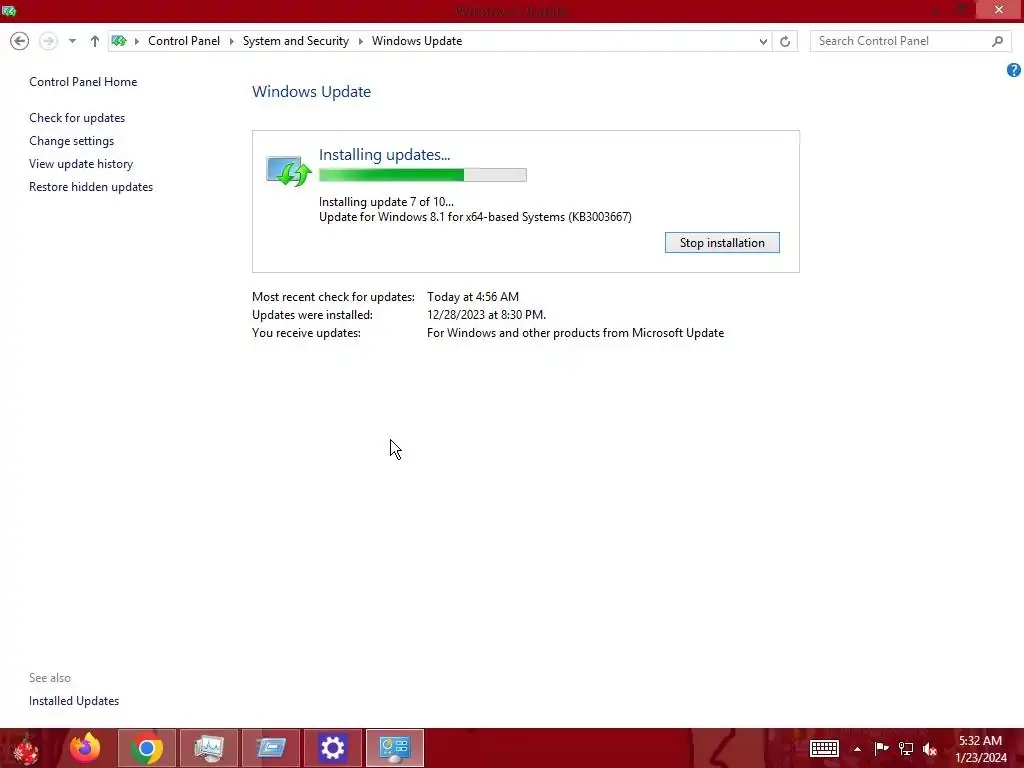Click the Forward arrow navigation button
This screenshot has height=768, width=1024.
coord(48,41)
